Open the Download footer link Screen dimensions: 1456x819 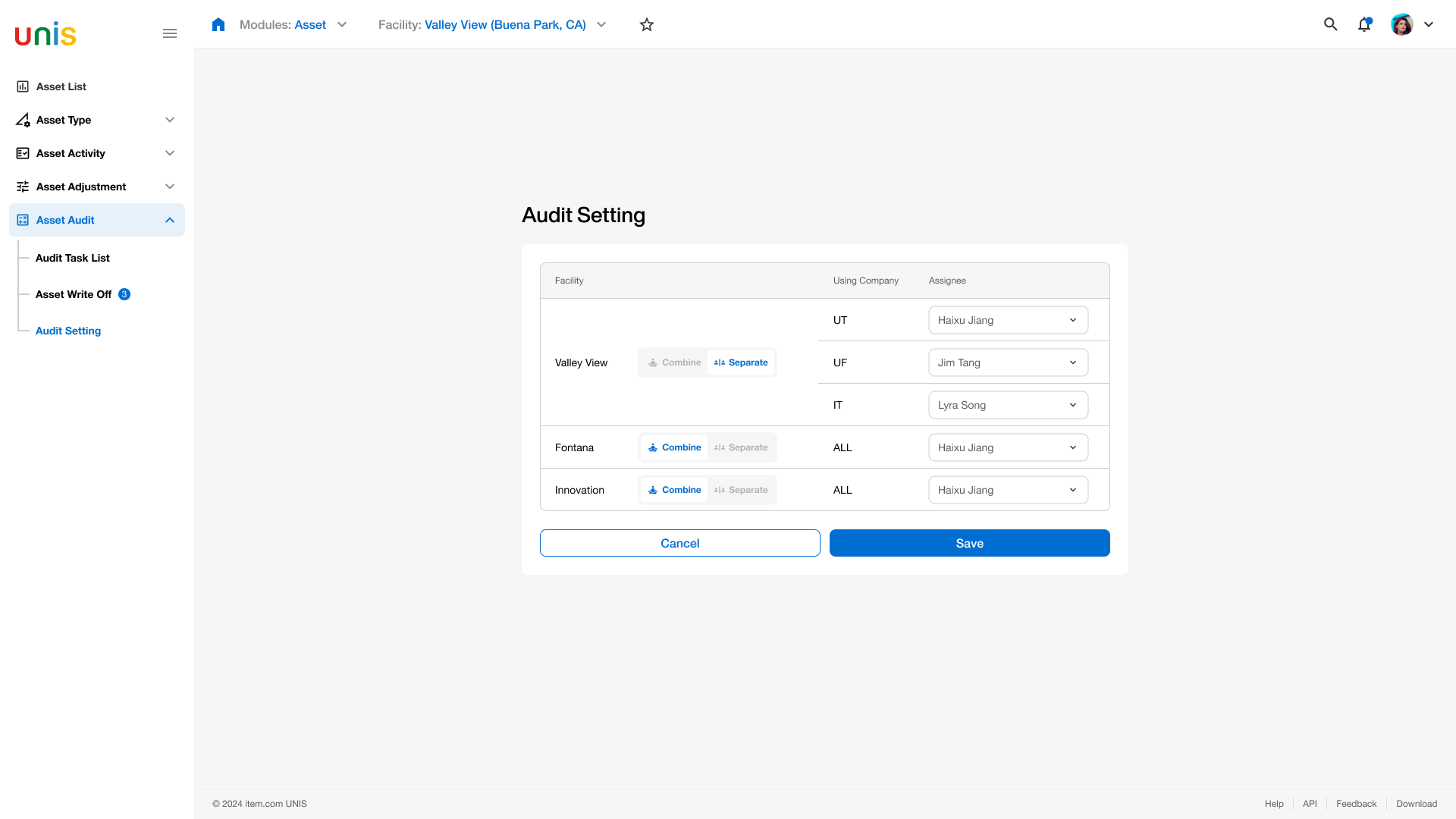click(1417, 804)
